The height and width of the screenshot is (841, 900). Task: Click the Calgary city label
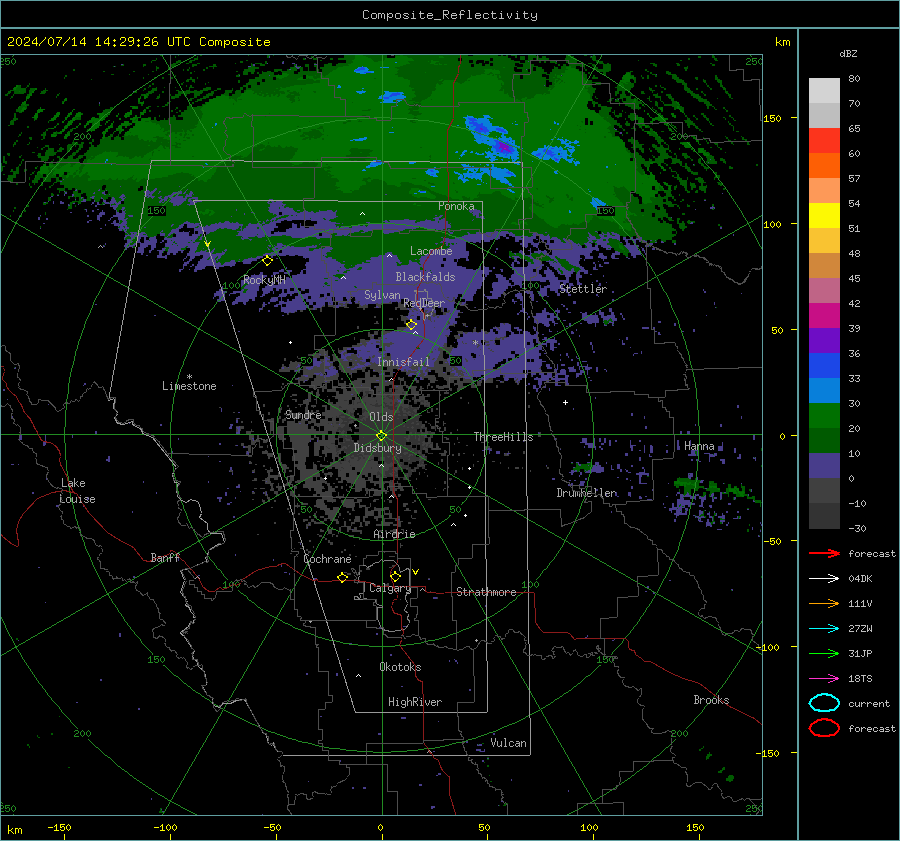pyautogui.click(x=390, y=588)
